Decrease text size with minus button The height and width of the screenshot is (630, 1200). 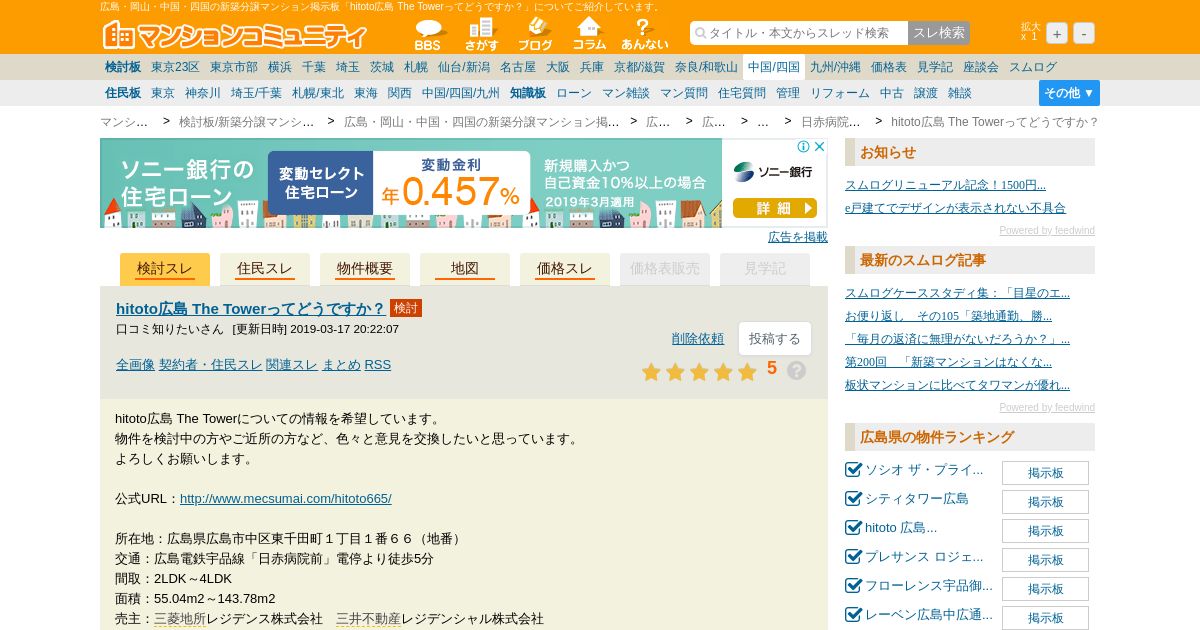(1084, 33)
